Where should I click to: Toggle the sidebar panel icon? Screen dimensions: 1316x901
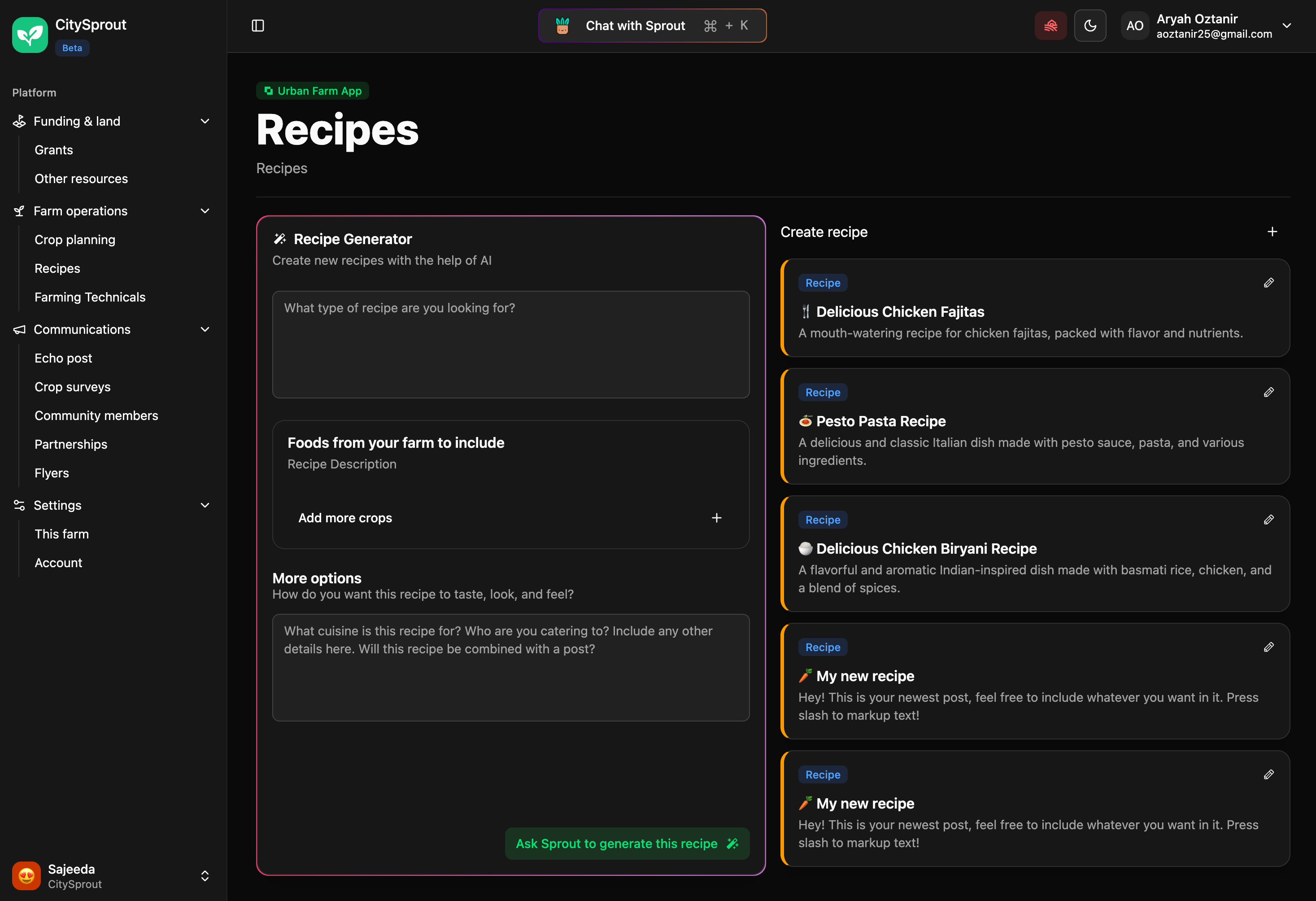coord(257,26)
